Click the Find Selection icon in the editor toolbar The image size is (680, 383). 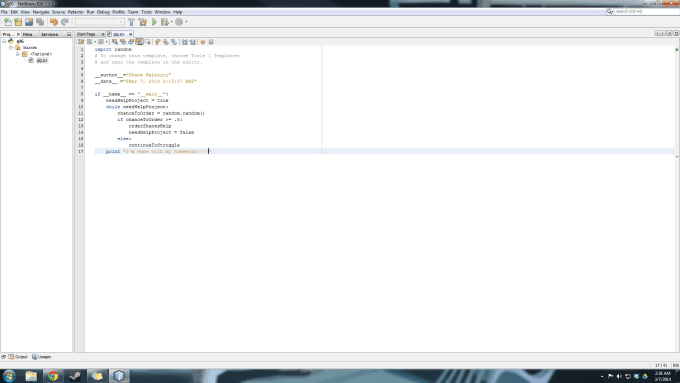114,42
